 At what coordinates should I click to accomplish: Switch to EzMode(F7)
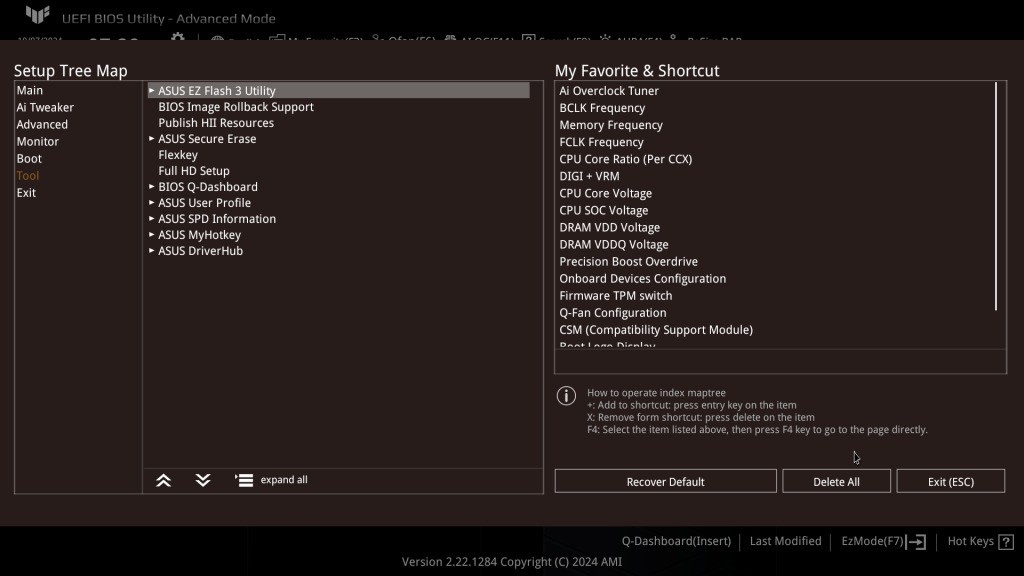point(872,541)
